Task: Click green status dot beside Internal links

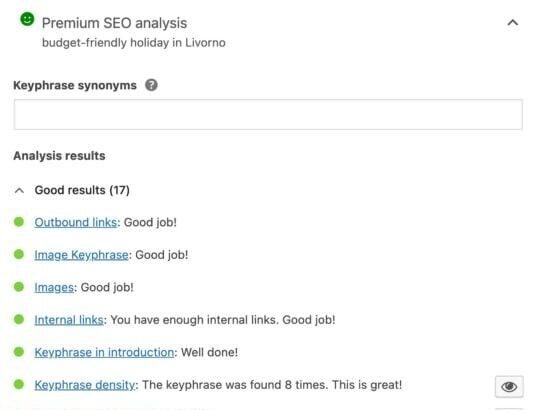Action: coord(19,320)
